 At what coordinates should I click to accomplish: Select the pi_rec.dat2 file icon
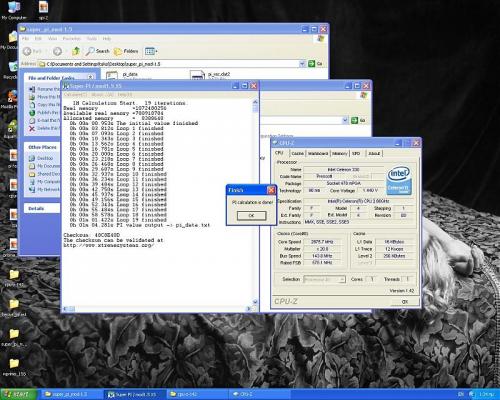[197, 75]
